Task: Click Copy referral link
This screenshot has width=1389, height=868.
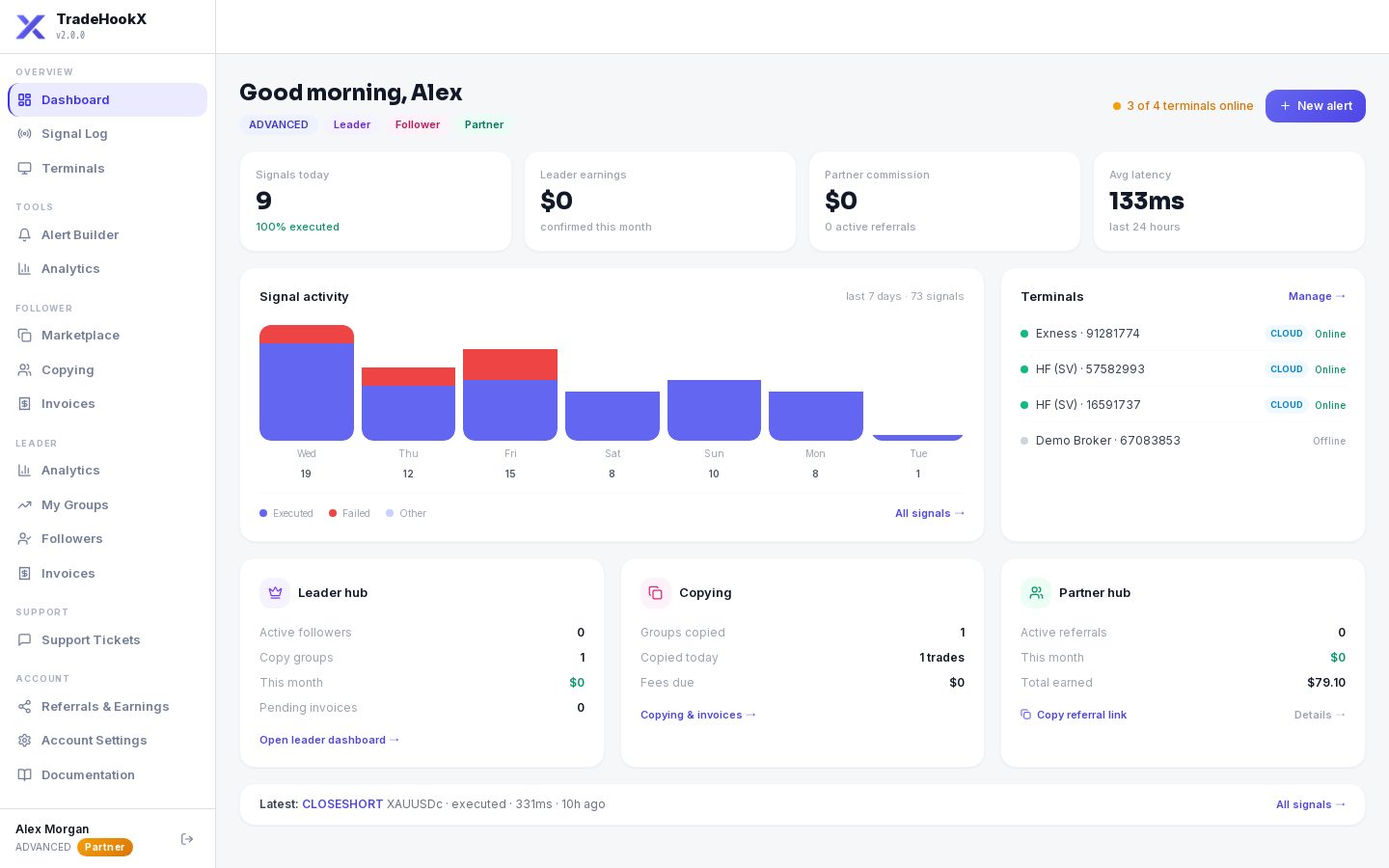Action: click(1074, 715)
